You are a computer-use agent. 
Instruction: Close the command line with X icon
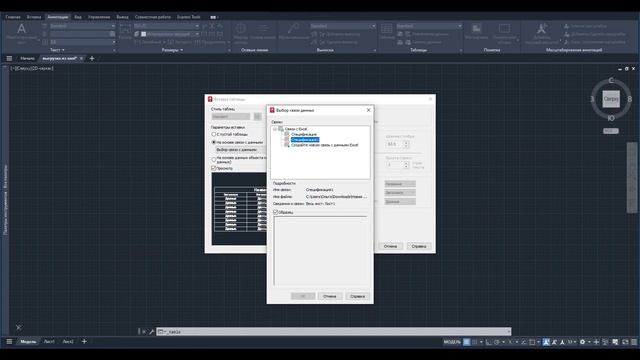coord(144,332)
